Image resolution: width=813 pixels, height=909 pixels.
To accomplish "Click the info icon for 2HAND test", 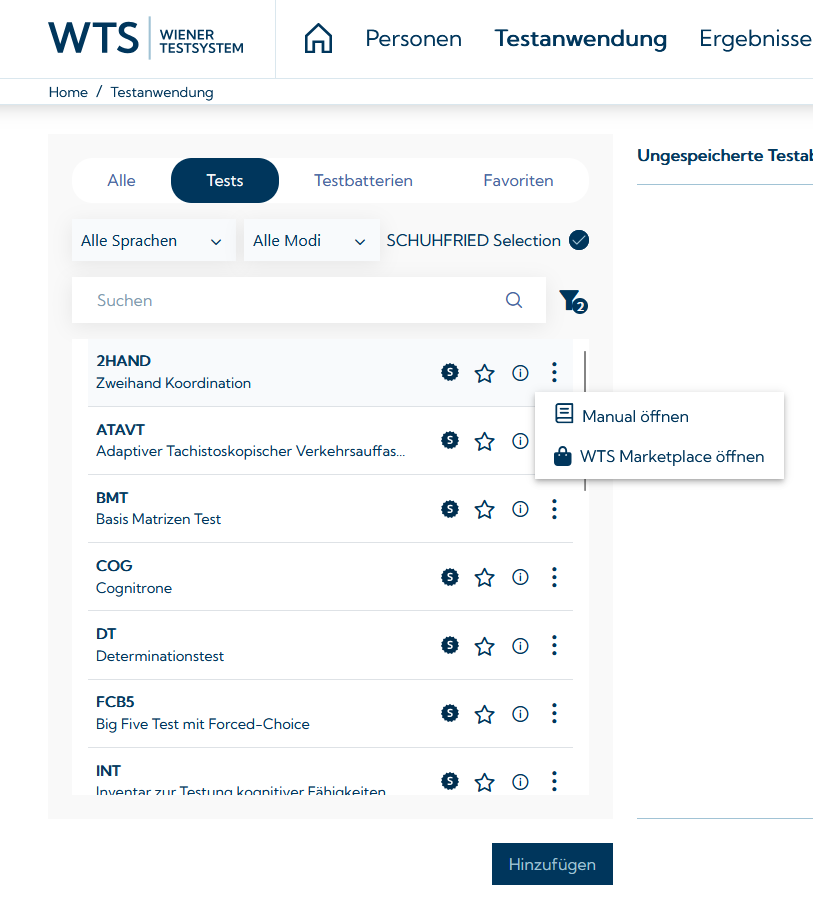I will [x=520, y=373].
